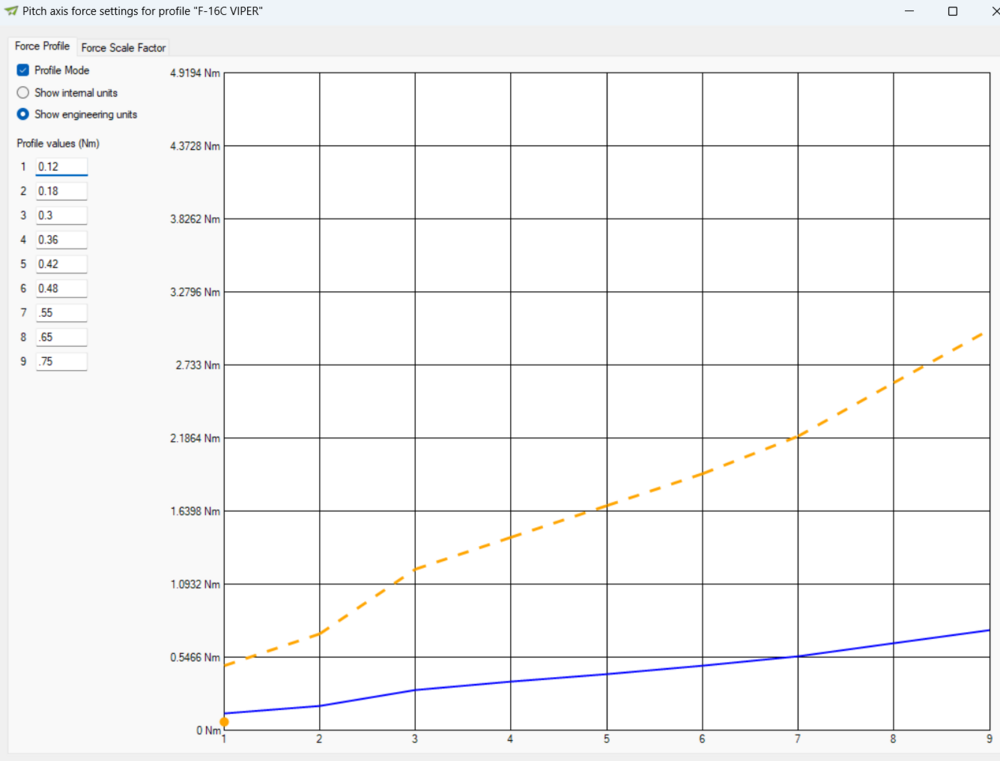The height and width of the screenshot is (761, 1000).
Task: Close the Pitch axis force settings window
Action: click(x=995, y=11)
